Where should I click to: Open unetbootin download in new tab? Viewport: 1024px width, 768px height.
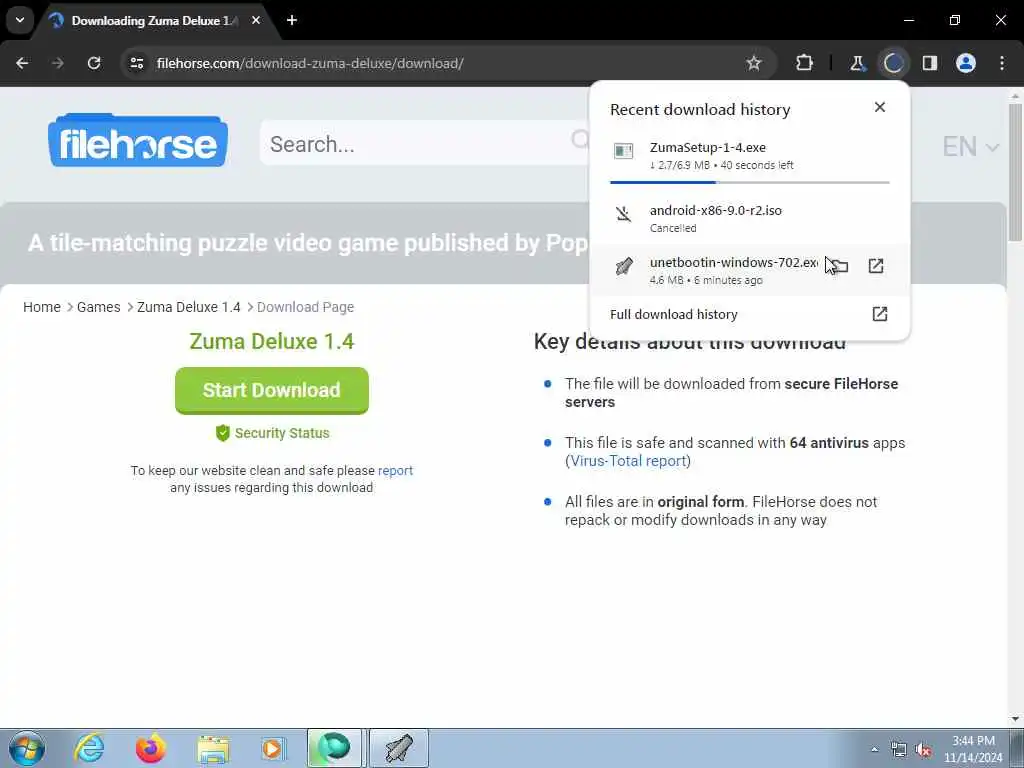coord(876,266)
